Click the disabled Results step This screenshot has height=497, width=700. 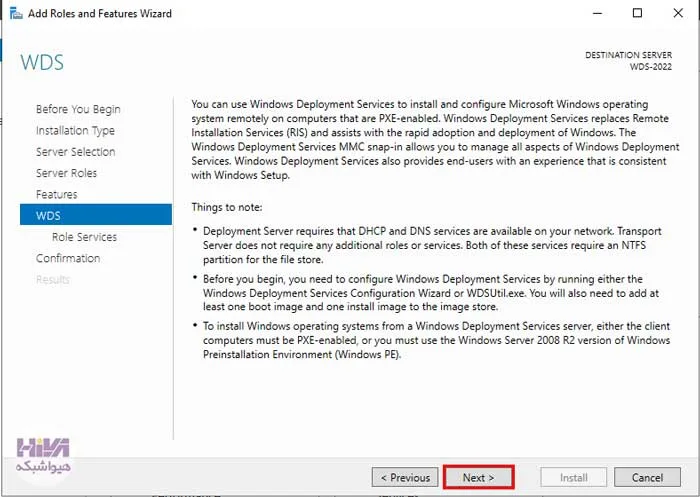pyautogui.click(x=53, y=280)
